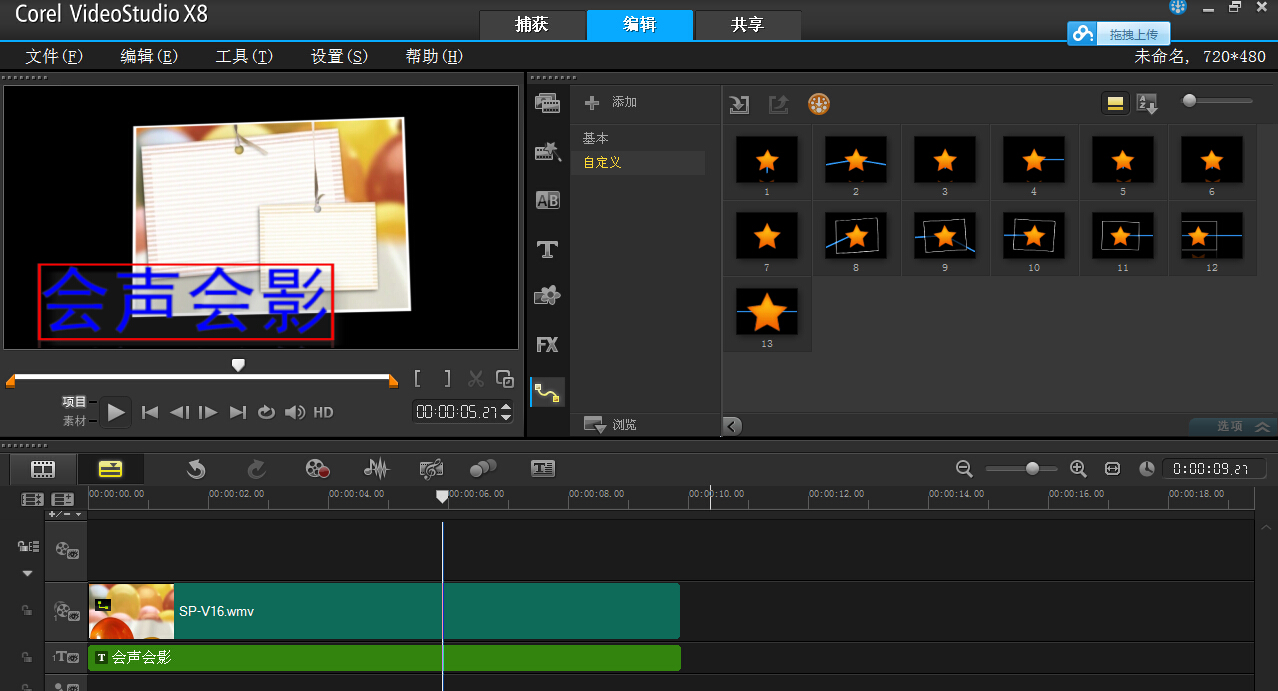Open the Media library panel icon
Image resolution: width=1278 pixels, height=691 pixels.
tap(547, 103)
